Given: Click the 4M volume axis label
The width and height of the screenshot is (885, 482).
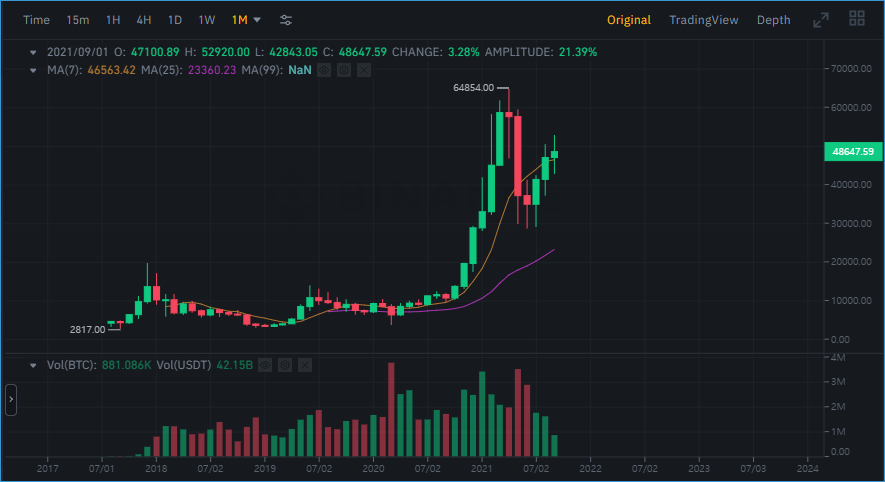Looking at the screenshot, I should (838, 357).
